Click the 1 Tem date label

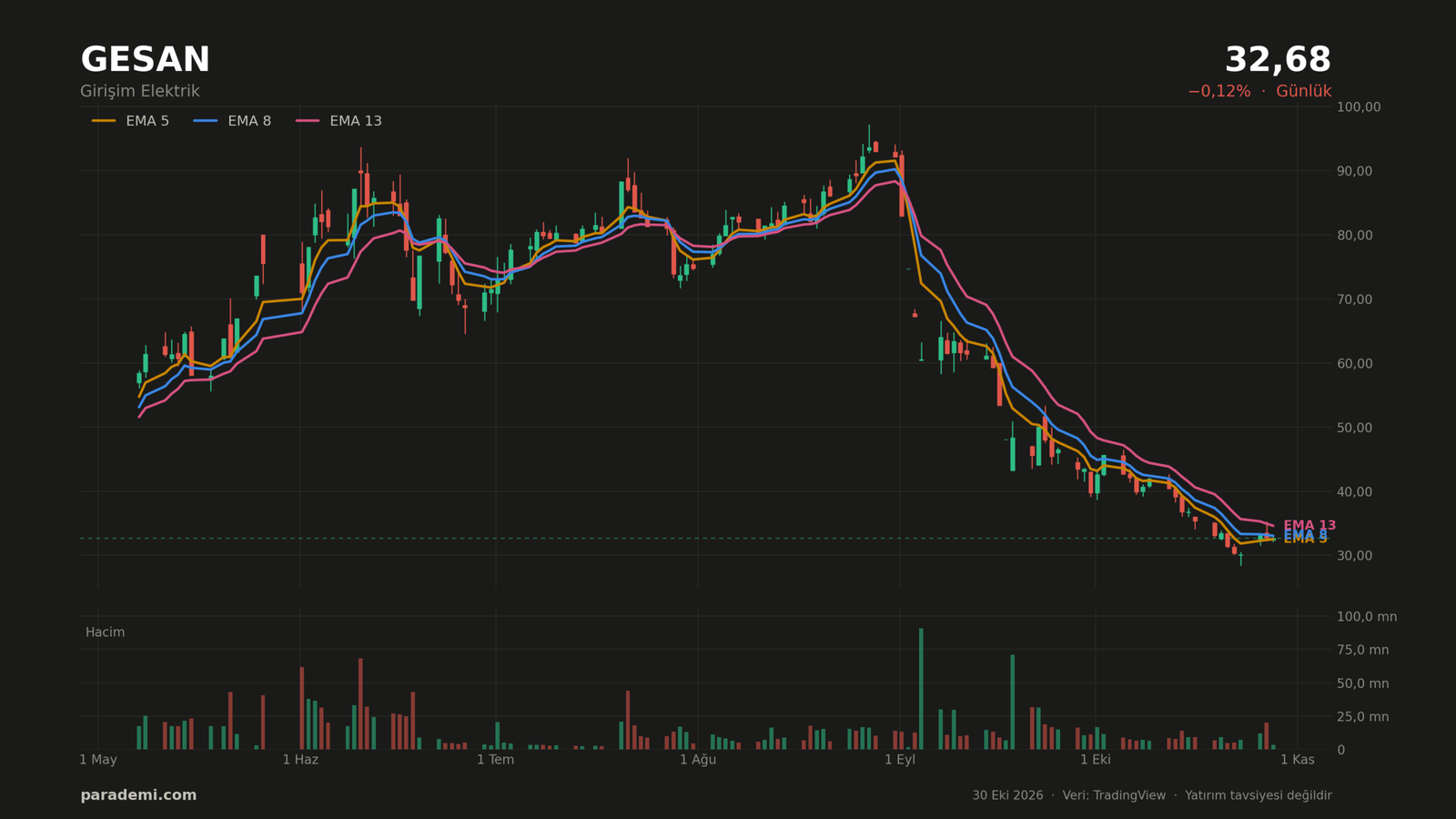[x=495, y=760]
